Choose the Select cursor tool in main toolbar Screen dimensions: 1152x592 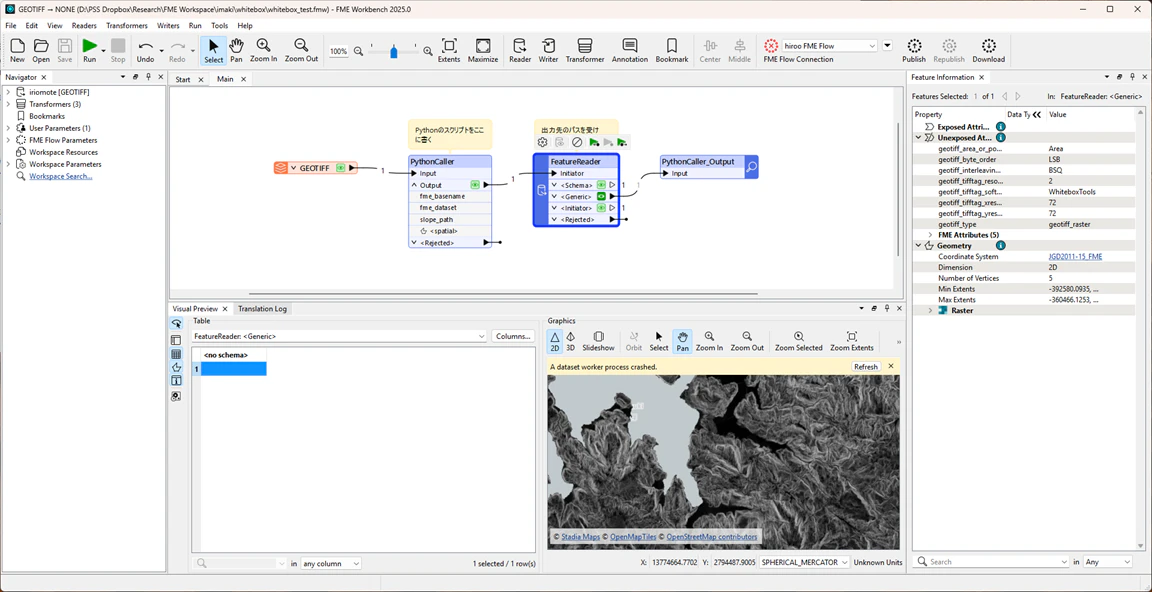[x=214, y=50]
